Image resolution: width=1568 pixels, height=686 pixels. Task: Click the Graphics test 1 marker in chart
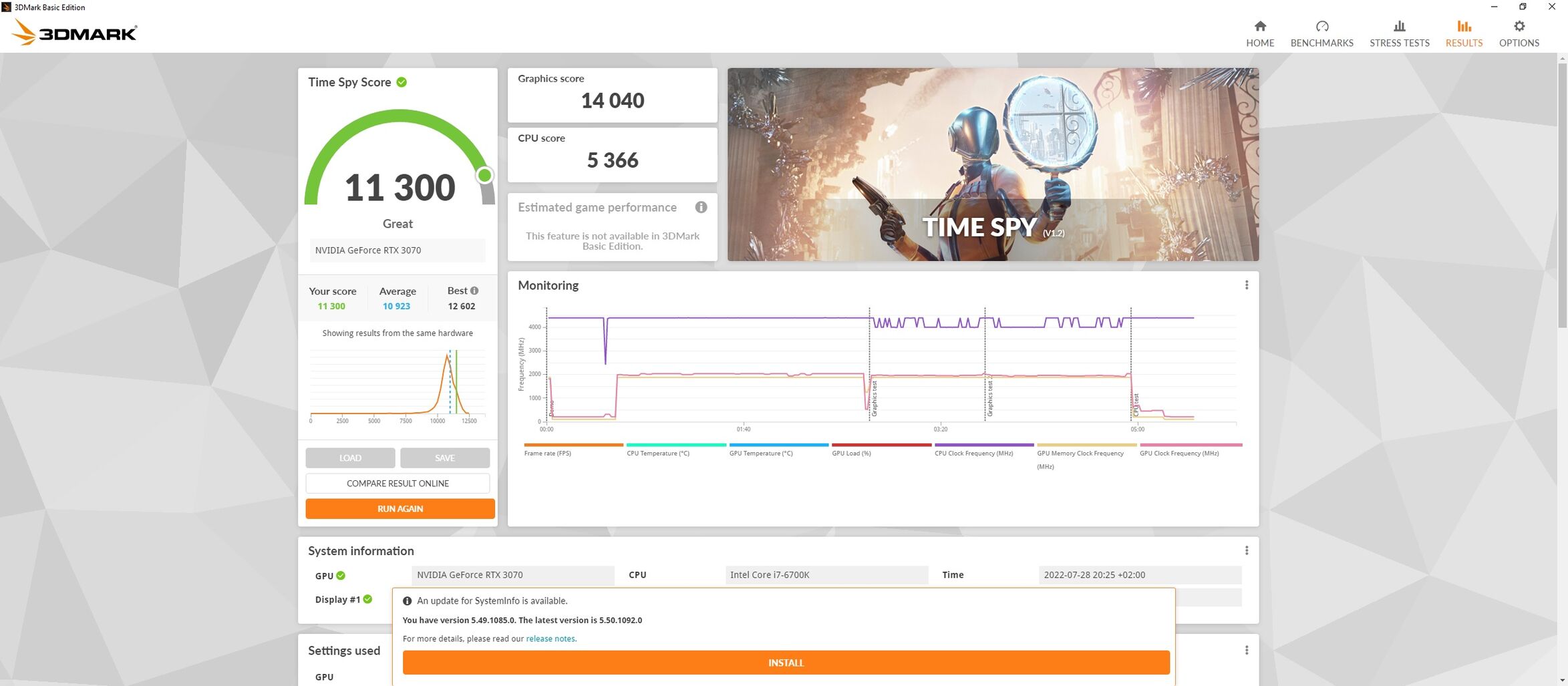[874, 399]
